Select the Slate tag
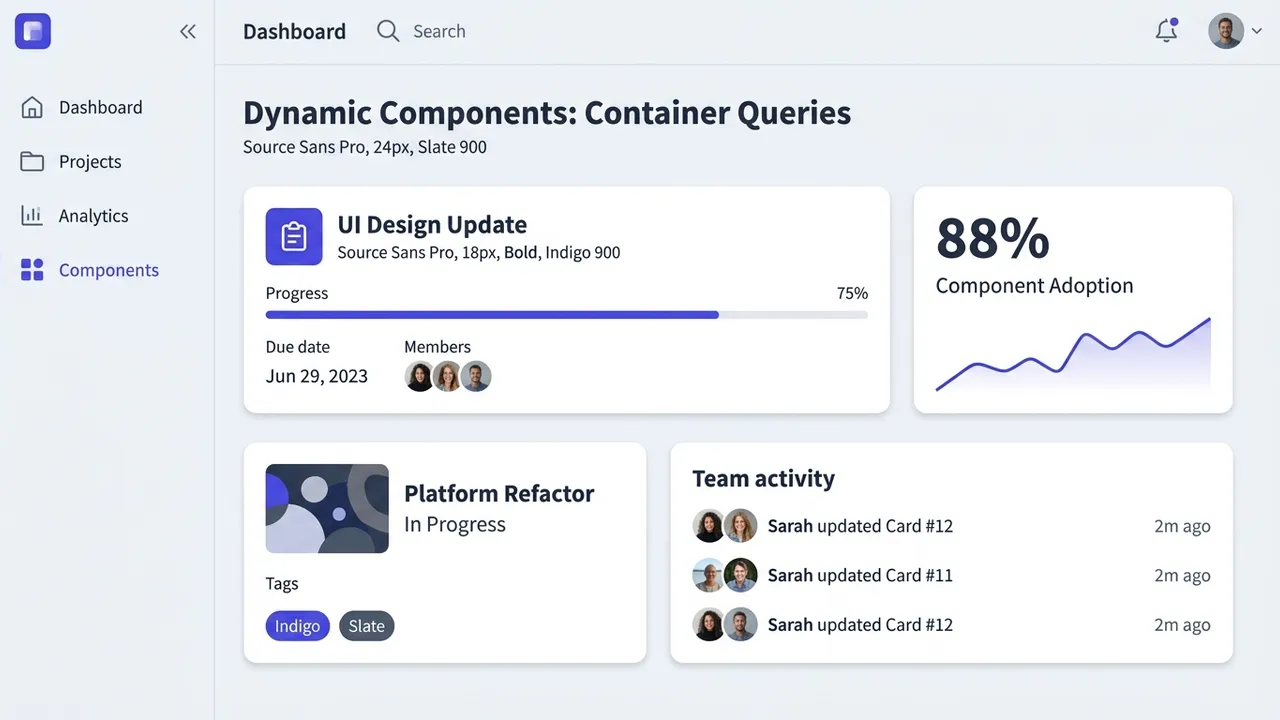This screenshot has height=720, width=1280. [x=367, y=626]
